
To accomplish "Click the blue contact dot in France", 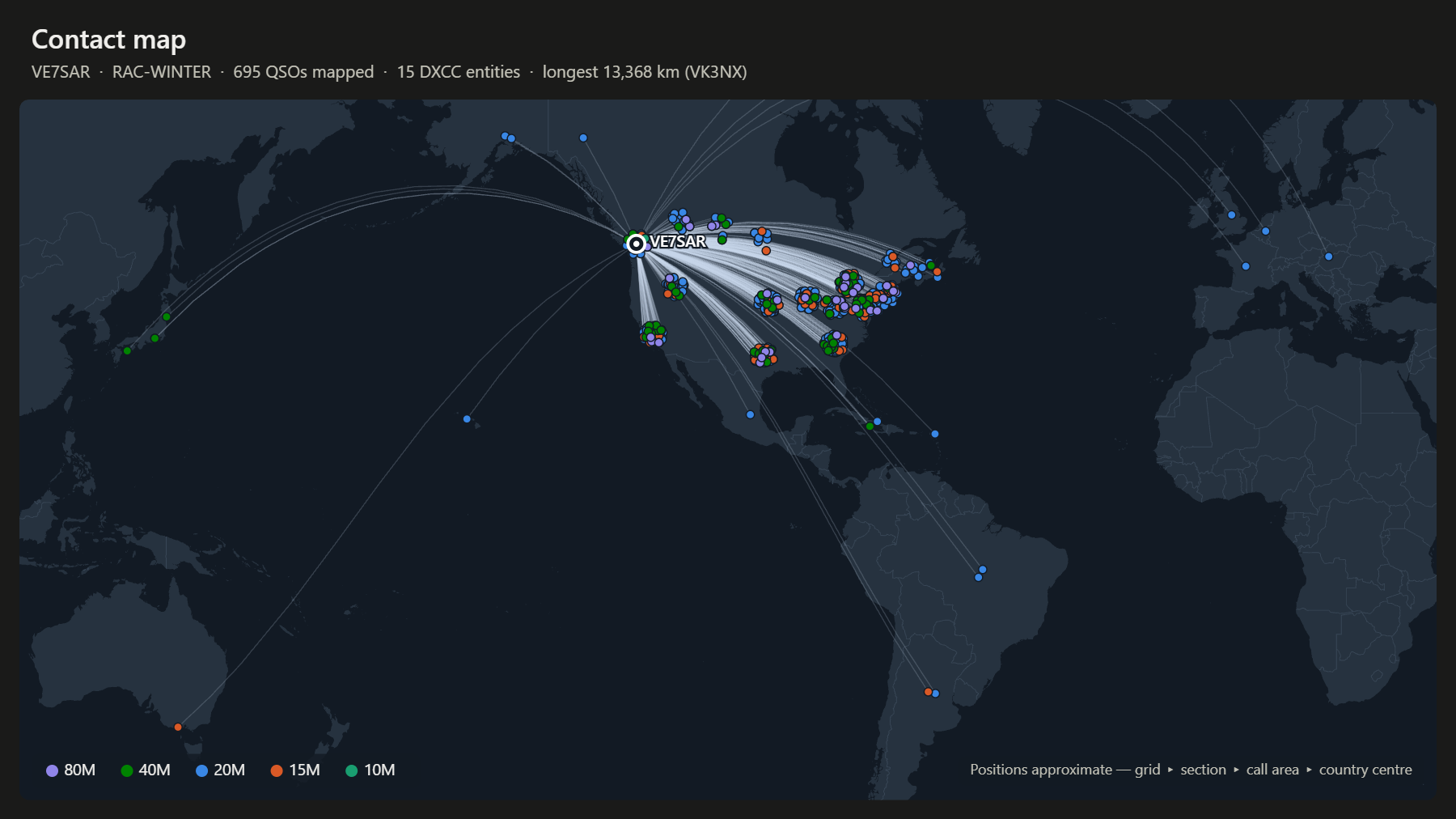I will [x=1246, y=266].
